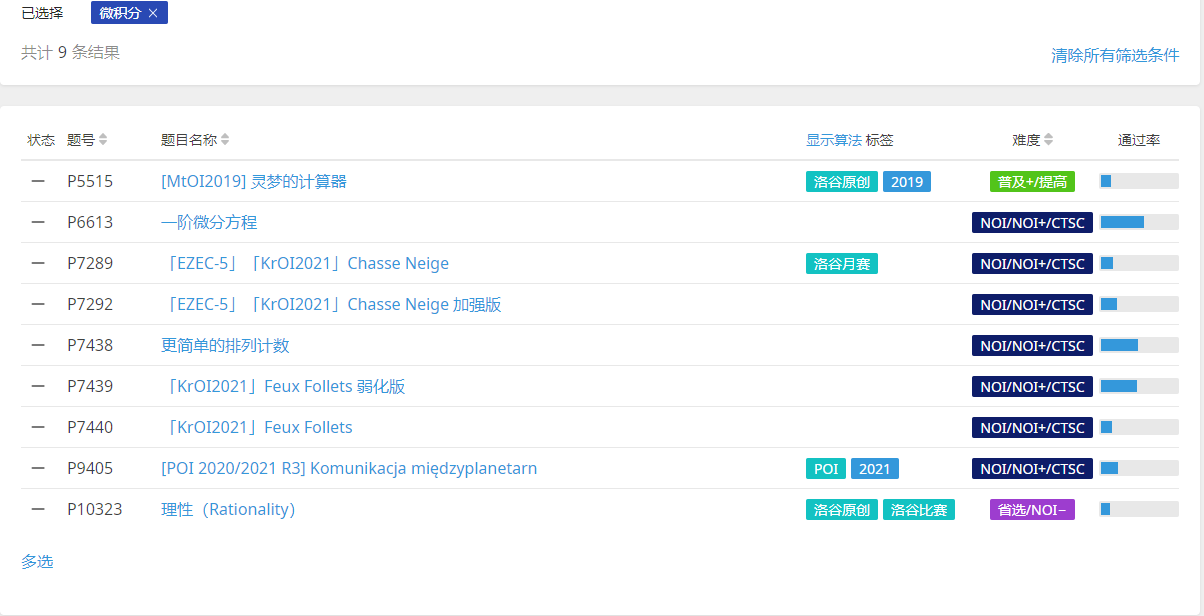Open Feux Follets 弱化版 problem
This screenshot has width=1204, height=616.
point(283,387)
